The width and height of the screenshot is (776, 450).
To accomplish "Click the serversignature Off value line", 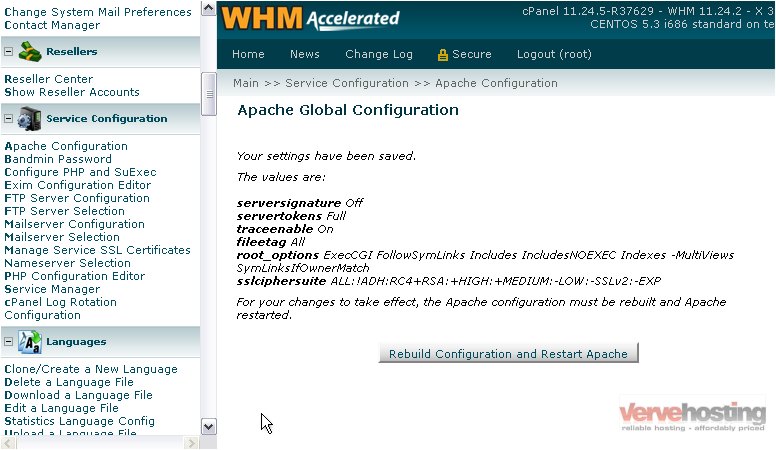I will coord(299,203).
